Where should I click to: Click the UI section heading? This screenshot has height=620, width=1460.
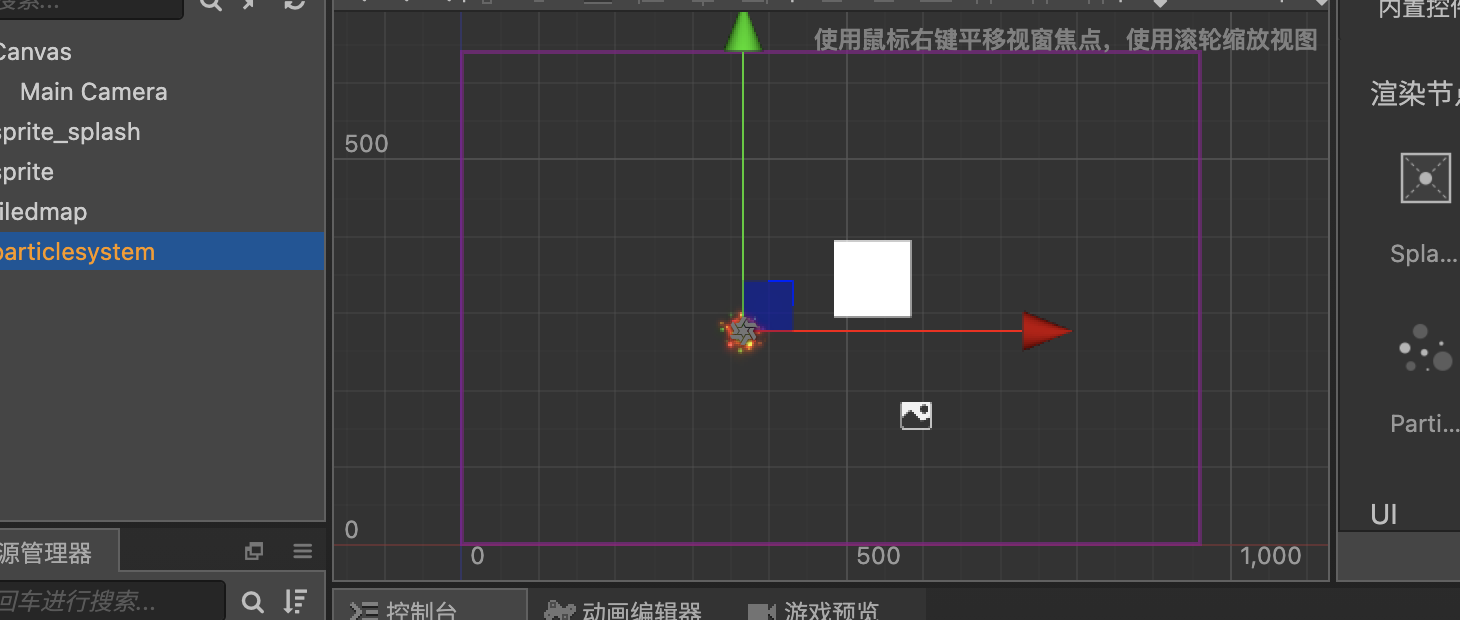pos(1384,515)
